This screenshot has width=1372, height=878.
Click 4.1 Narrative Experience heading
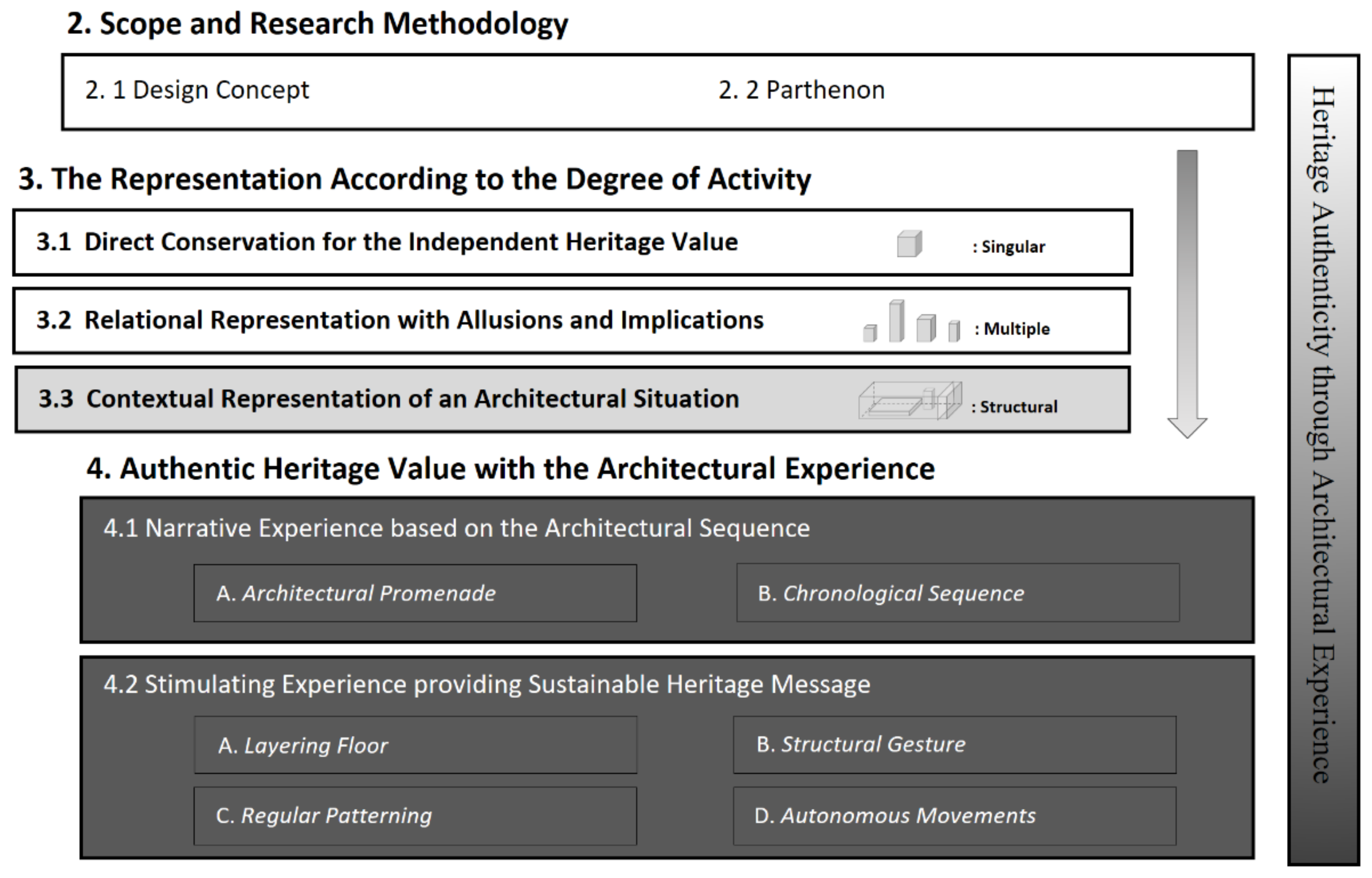456,528
